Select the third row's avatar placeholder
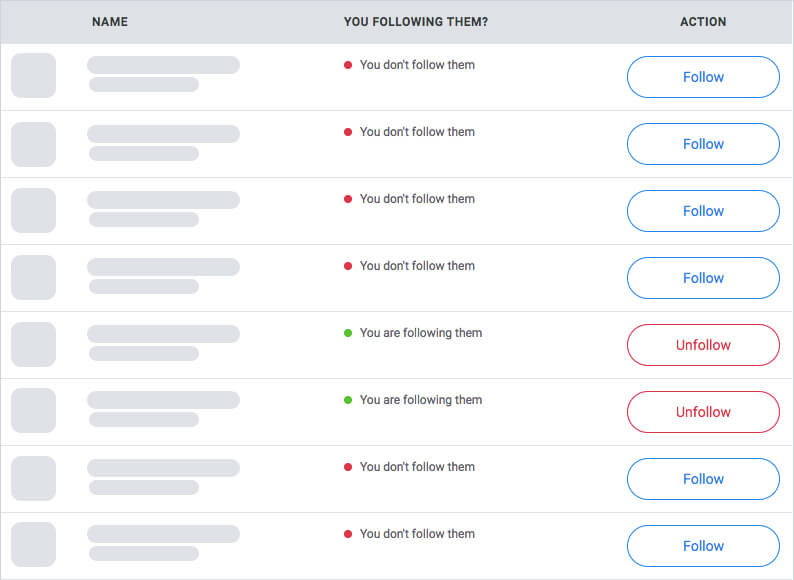794x580 pixels. click(x=33, y=210)
